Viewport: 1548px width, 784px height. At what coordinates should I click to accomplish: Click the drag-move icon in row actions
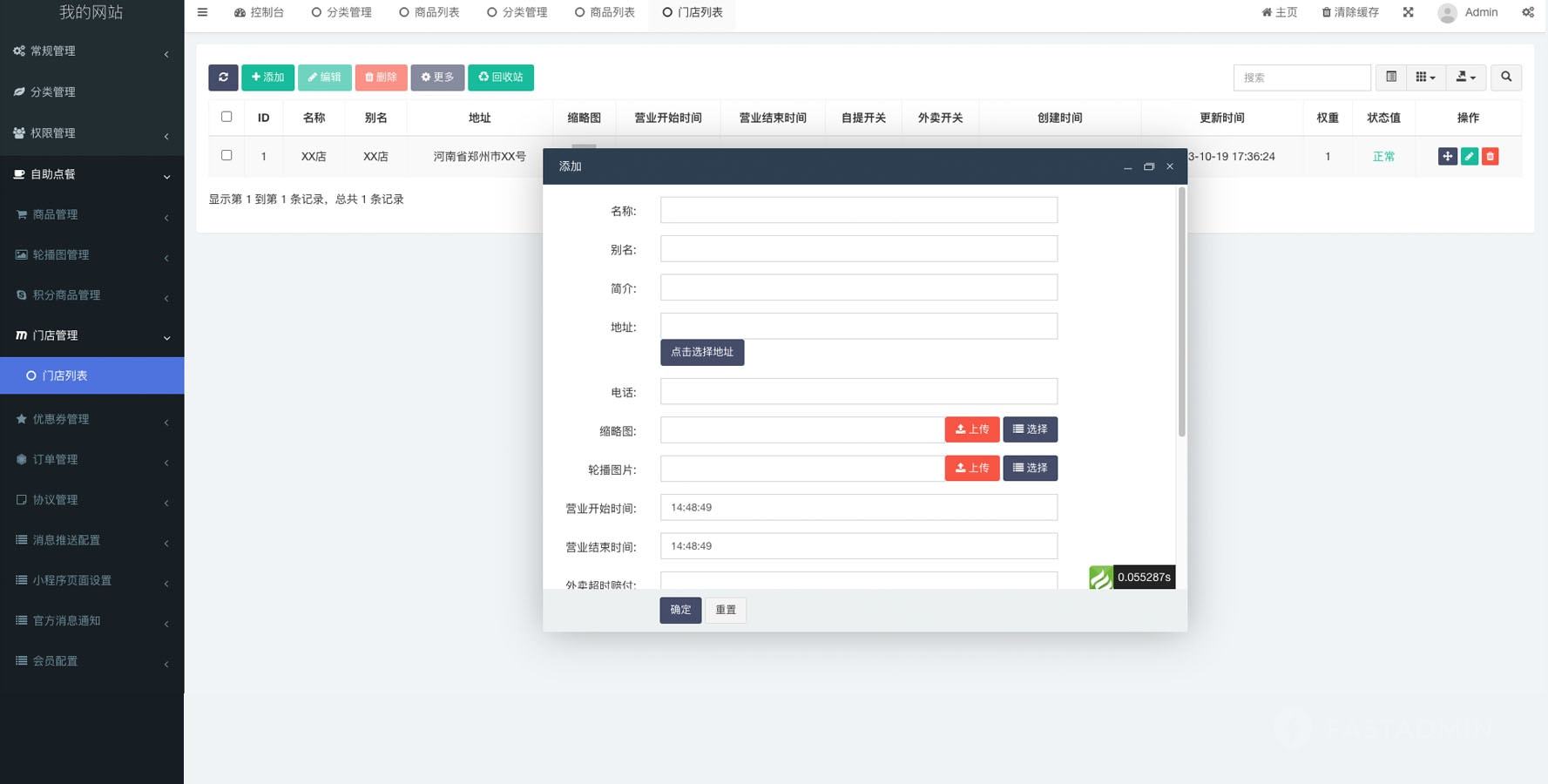pos(1447,156)
